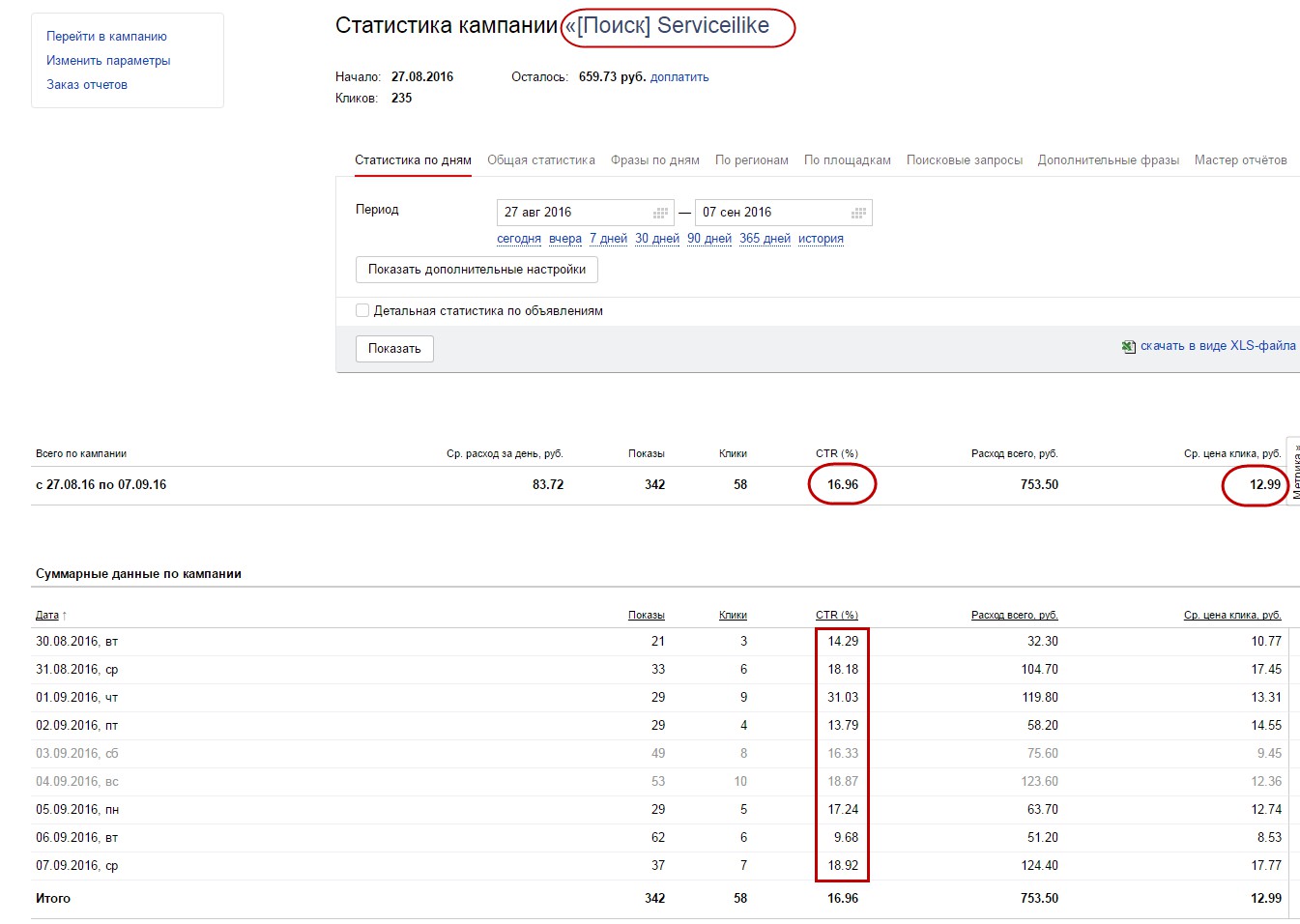Click average click price 8.53
1300x924 pixels.
point(1269,838)
